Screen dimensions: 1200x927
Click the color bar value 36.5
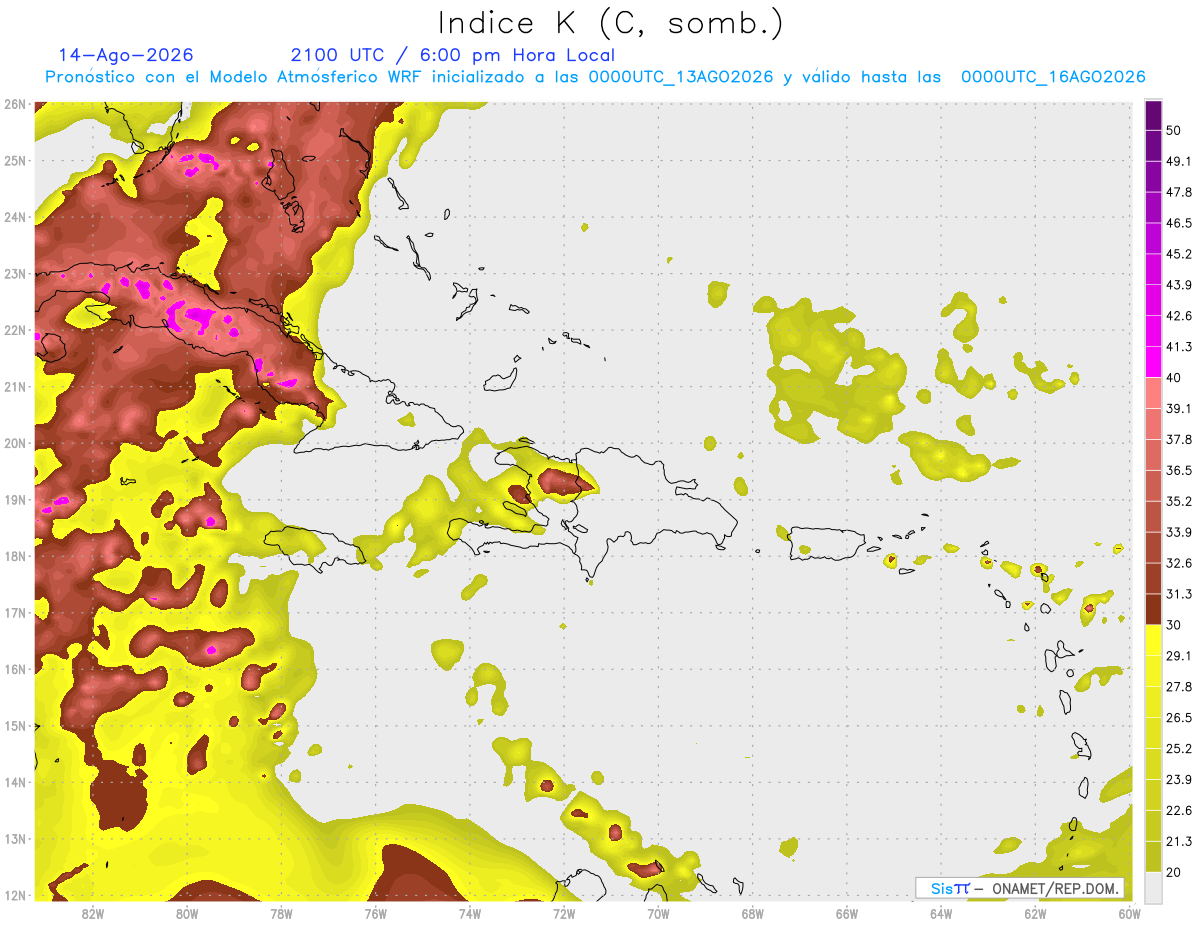point(1179,470)
